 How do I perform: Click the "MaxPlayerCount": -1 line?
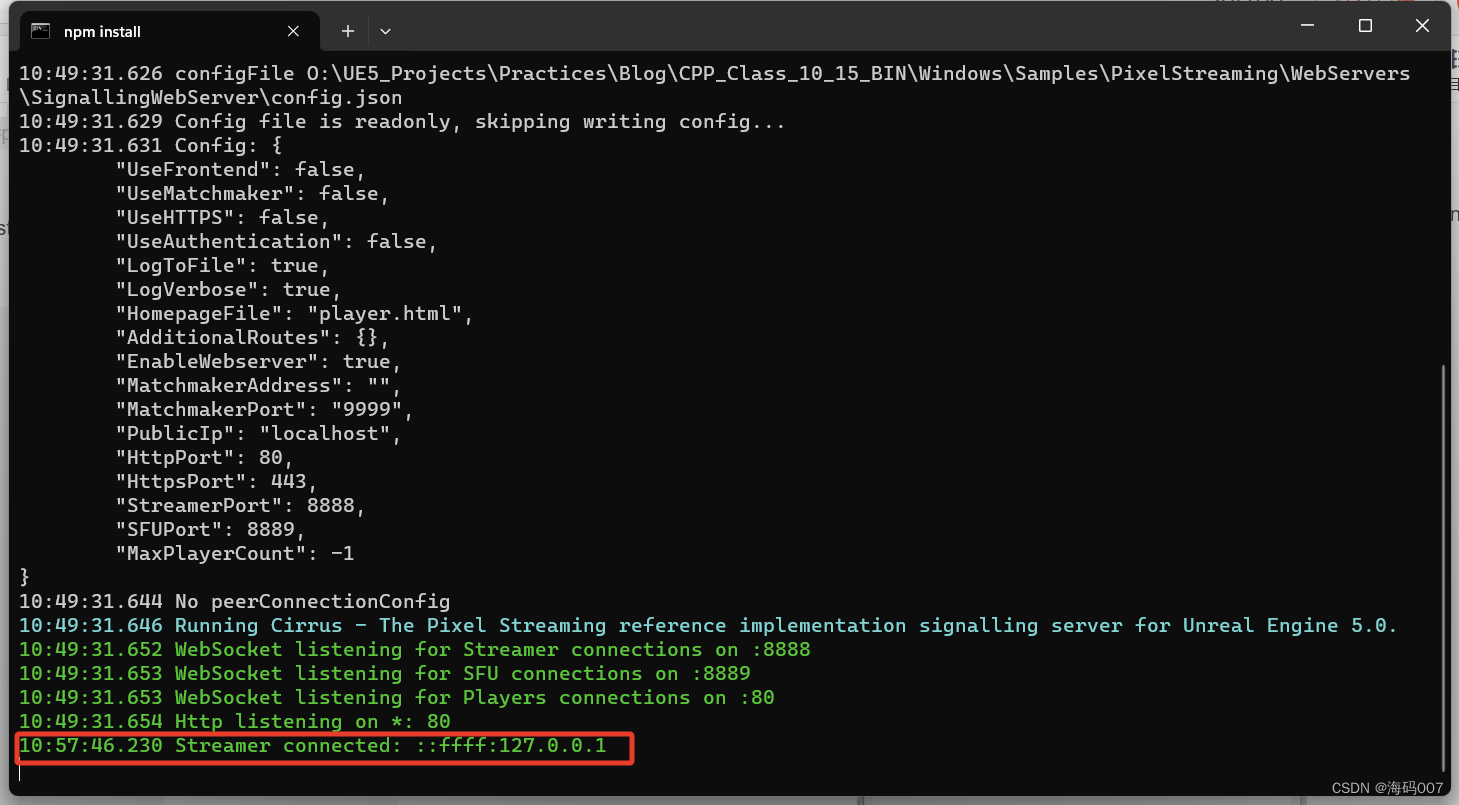coord(234,553)
